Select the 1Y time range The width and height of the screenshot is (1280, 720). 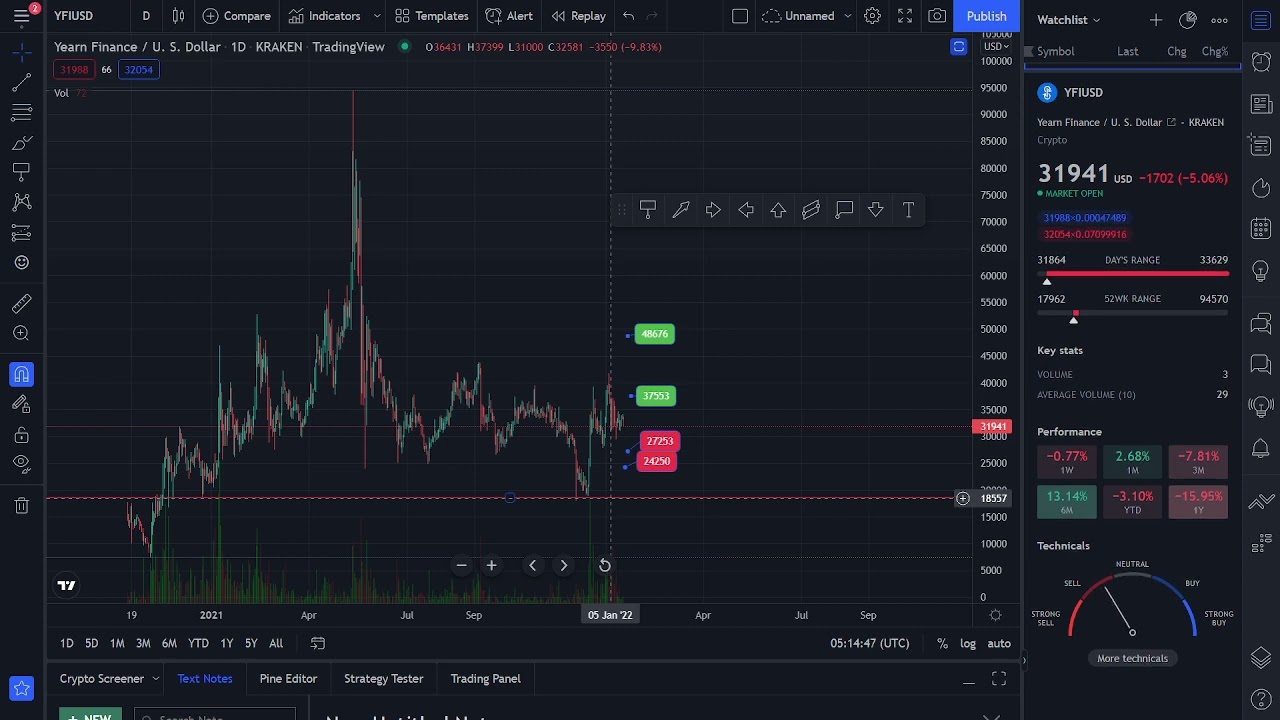pyautogui.click(x=227, y=643)
